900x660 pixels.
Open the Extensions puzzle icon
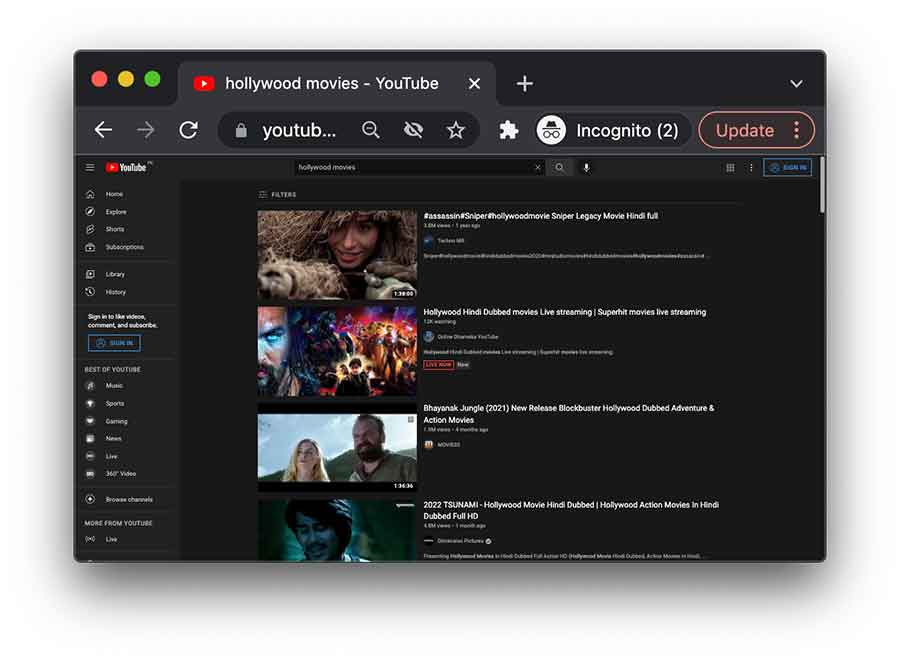(x=509, y=130)
